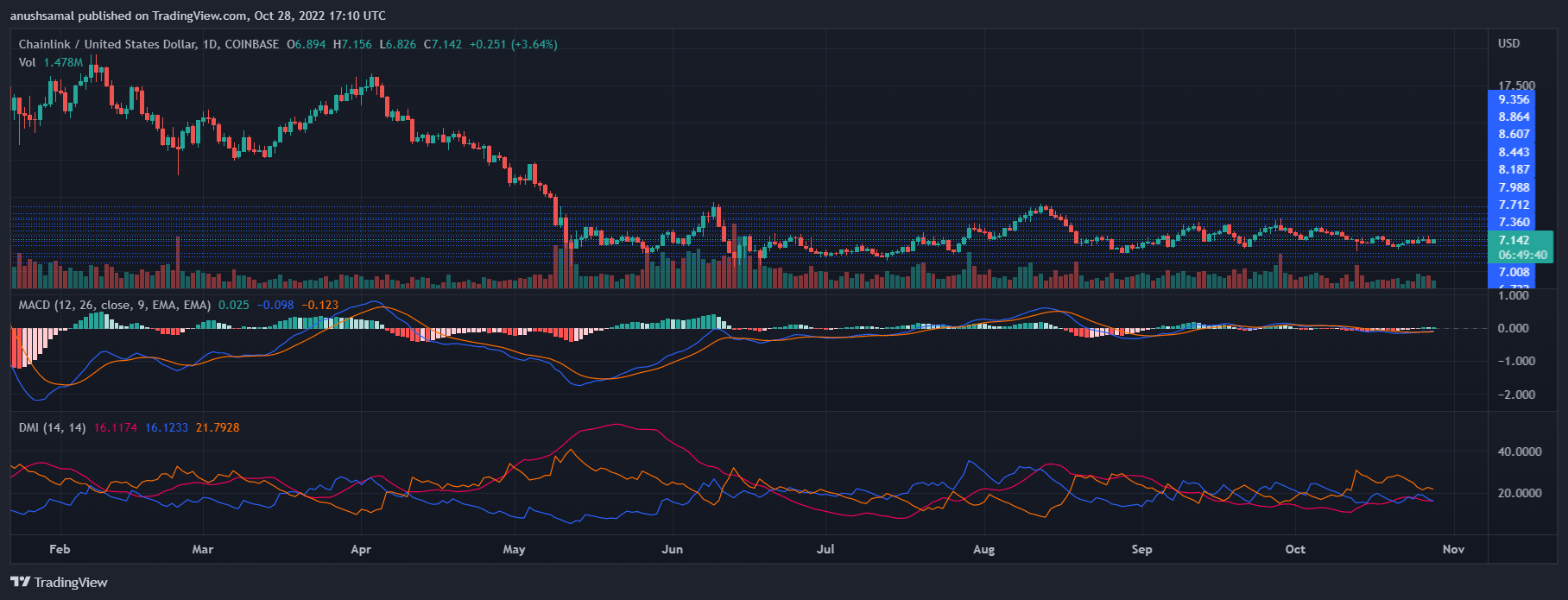The width and height of the screenshot is (1568, 600).
Task: Click the TradingView logo at bottom left
Action: pyautogui.click(x=59, y=582)
